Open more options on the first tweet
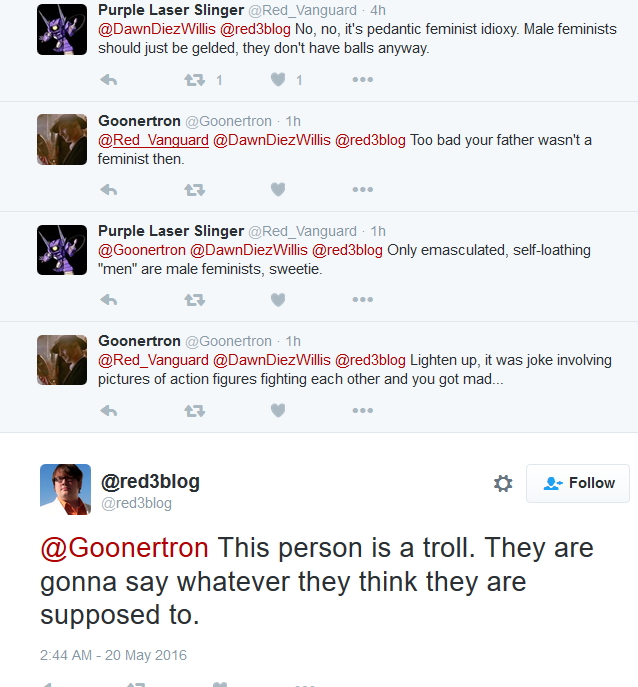The height and width of the screenshot is (687, 638). click(x=362, y=80)
